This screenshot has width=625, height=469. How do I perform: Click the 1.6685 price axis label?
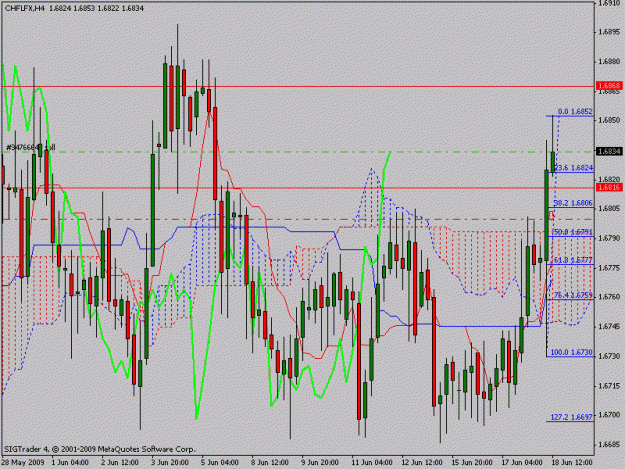pos(610,444)
